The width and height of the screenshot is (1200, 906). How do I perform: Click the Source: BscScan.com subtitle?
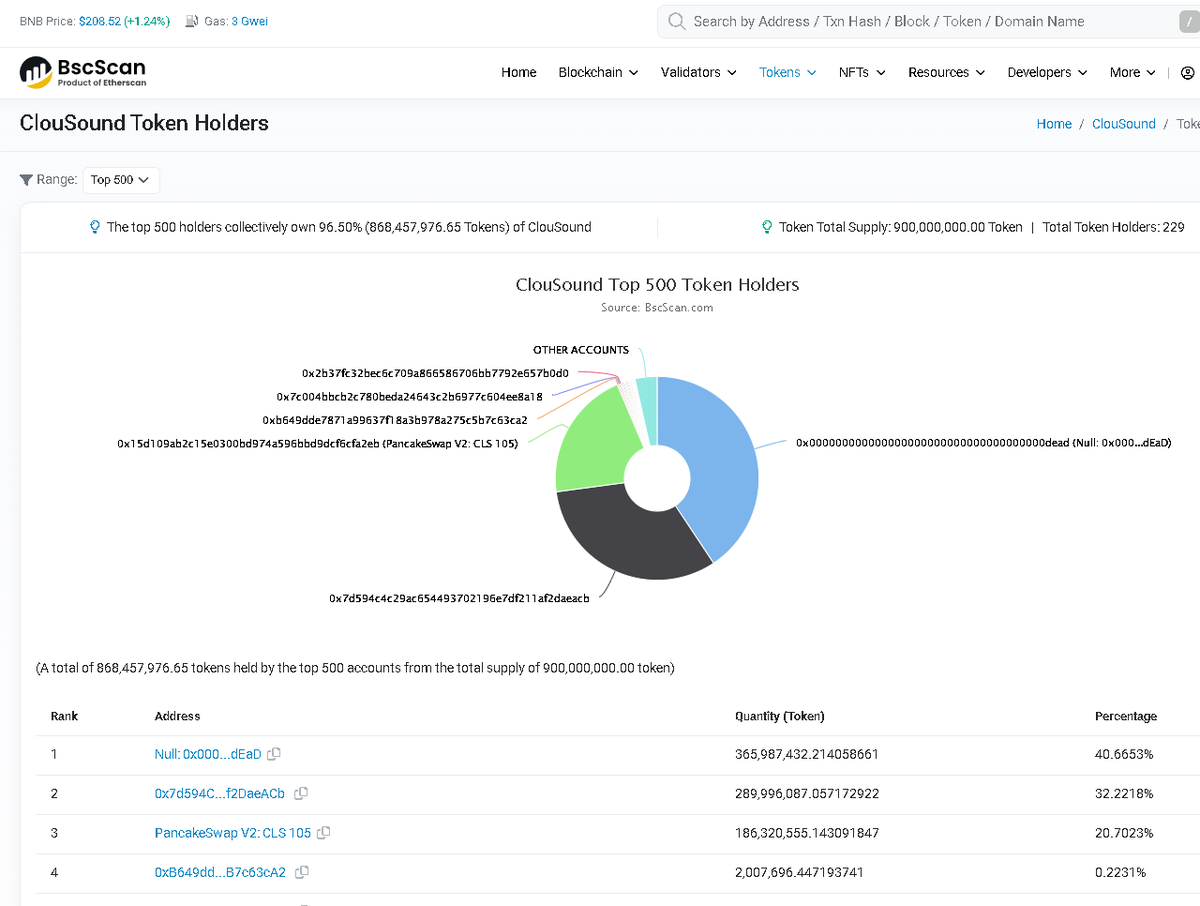click(657, 308)
